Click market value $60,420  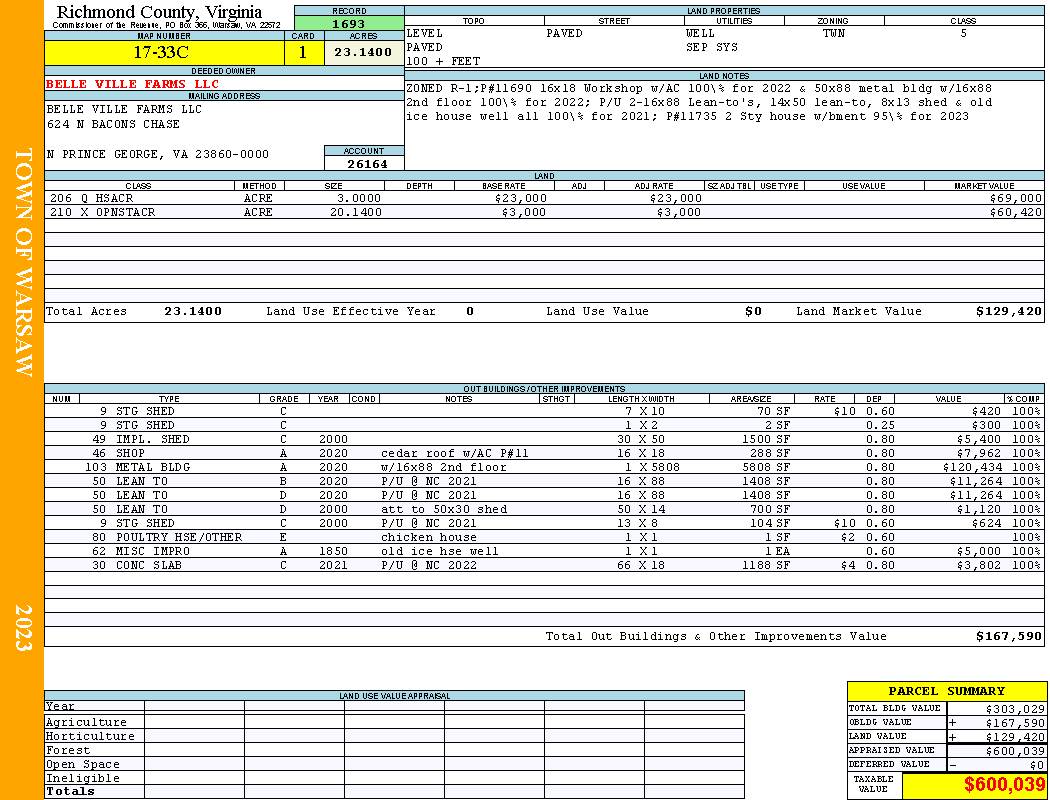(x=1015, y=212)
